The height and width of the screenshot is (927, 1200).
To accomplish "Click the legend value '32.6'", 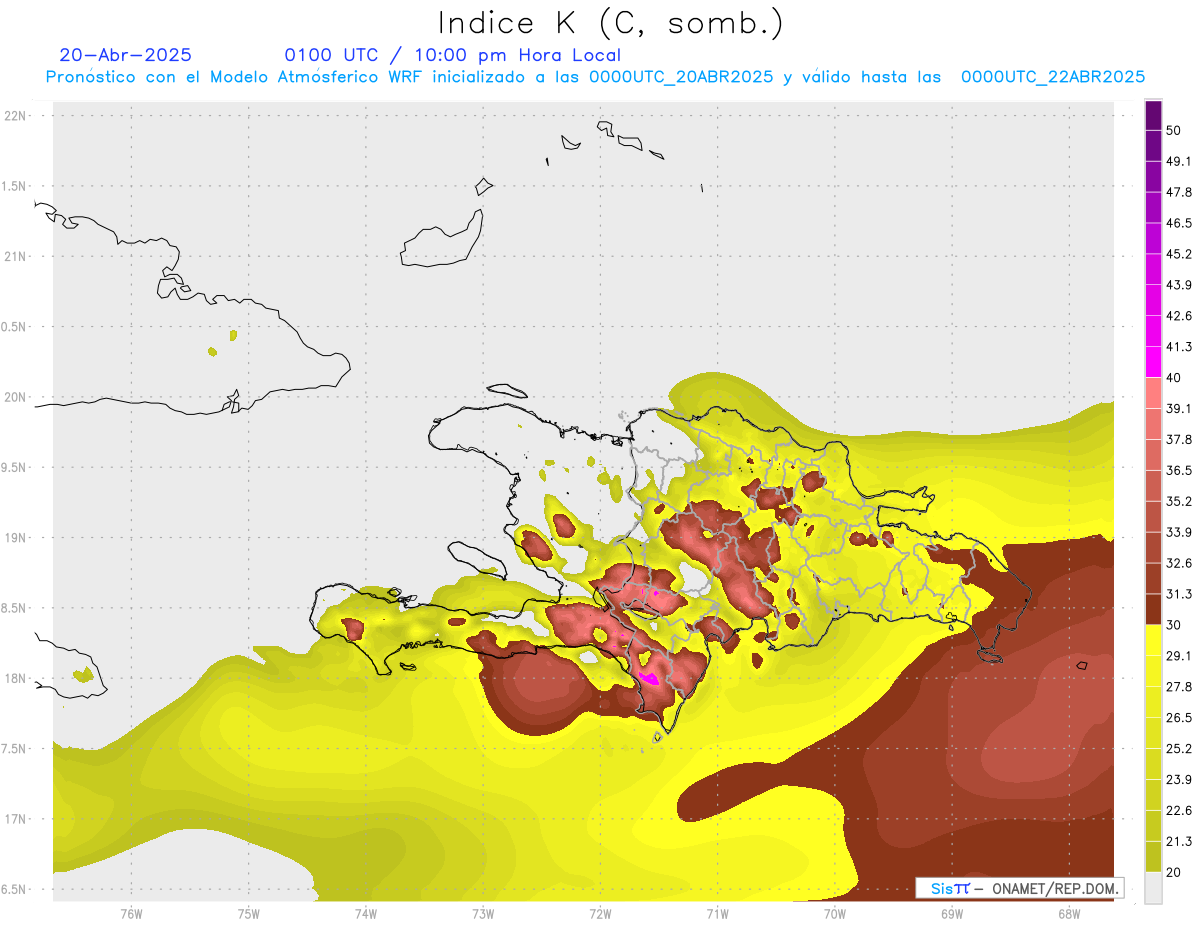I will [1179, 563].
